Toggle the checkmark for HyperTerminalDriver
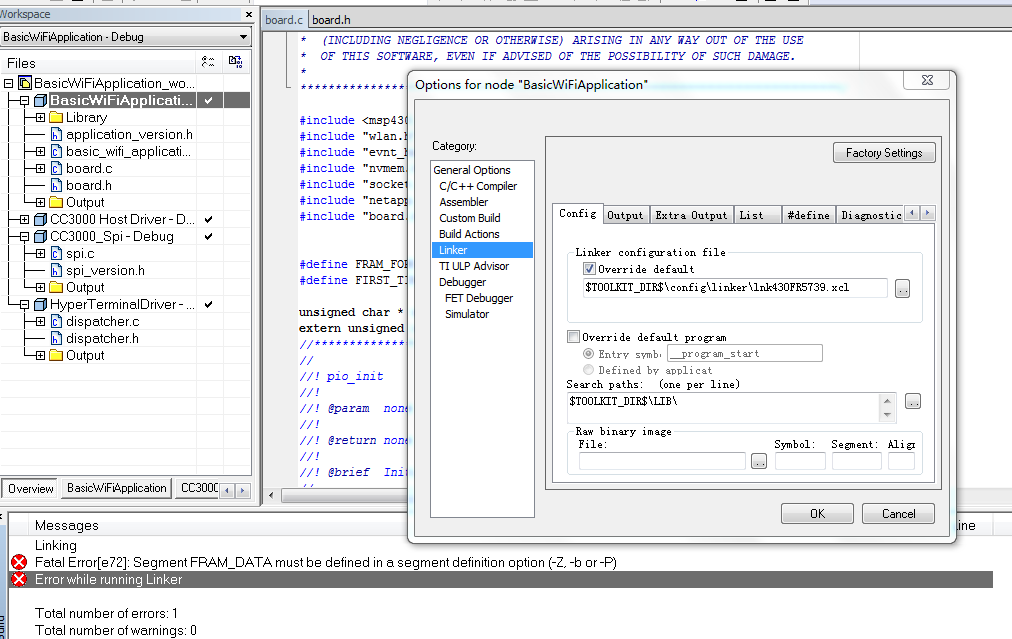The image size is (1012, 639). tap(208, 304)
